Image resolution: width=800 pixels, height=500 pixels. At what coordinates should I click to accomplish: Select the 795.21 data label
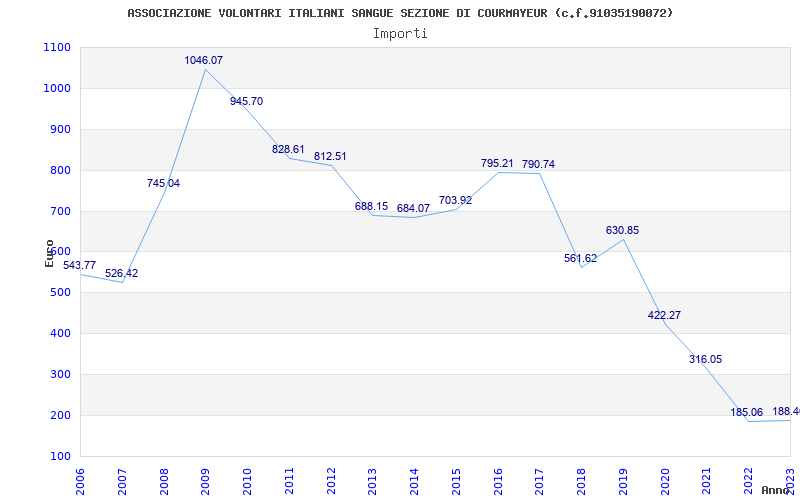click(x=497, y=164)
